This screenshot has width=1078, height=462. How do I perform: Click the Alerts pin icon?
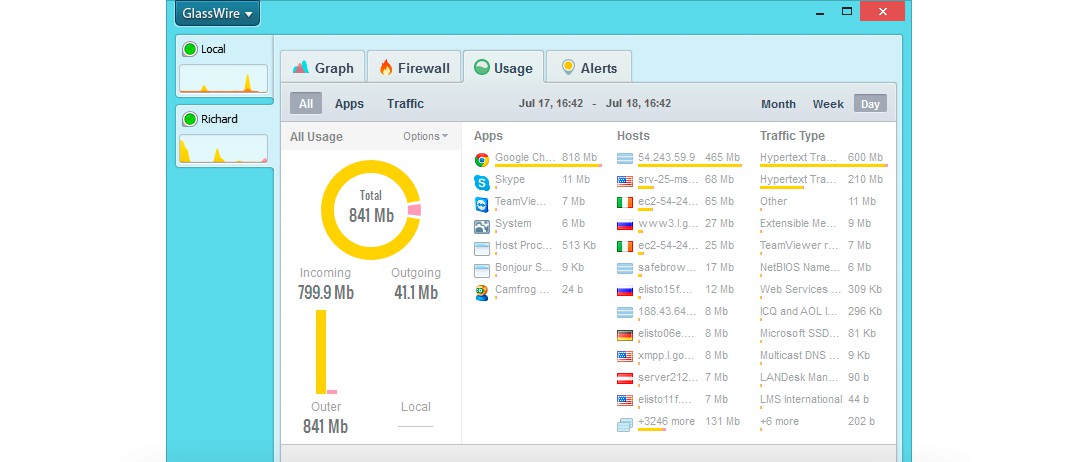tap(568, 67)
